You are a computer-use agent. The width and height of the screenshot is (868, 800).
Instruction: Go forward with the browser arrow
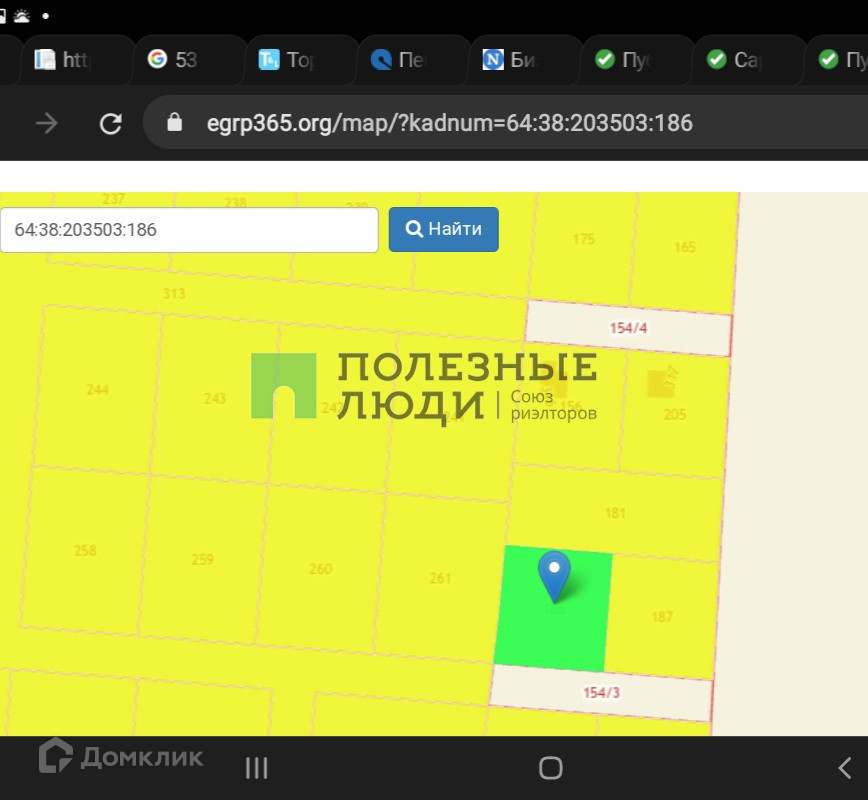(x=46, y=123)
